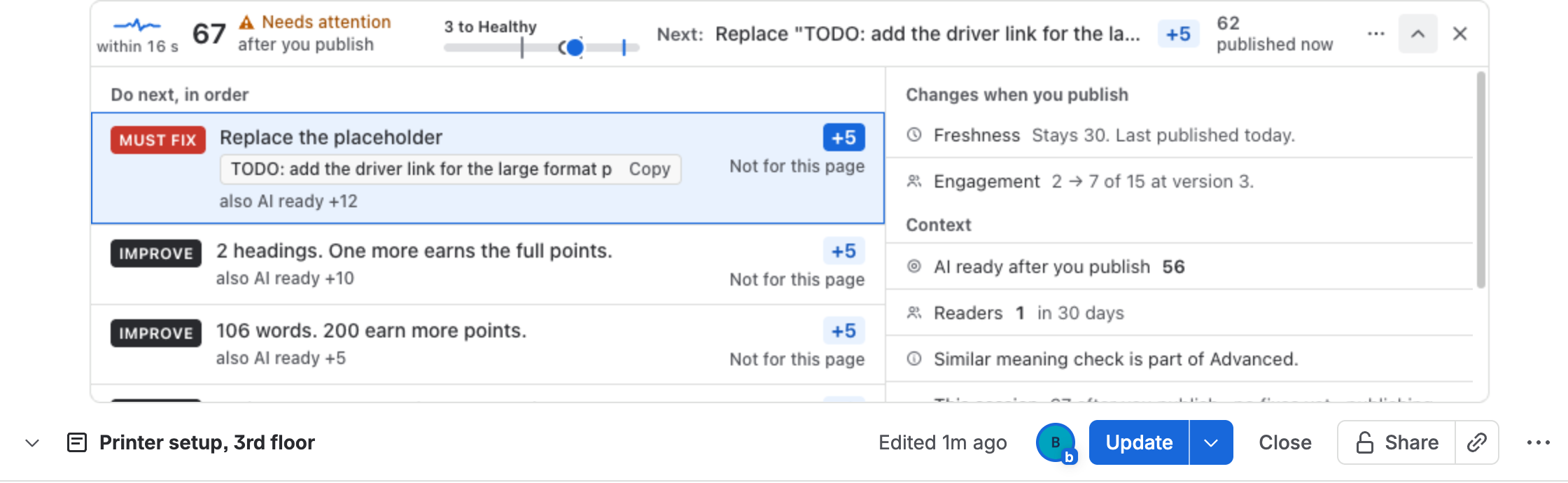1568x483 pixels.
Task: Click the IMPROVE badge on 2 headings row
Action: point(156,253)
